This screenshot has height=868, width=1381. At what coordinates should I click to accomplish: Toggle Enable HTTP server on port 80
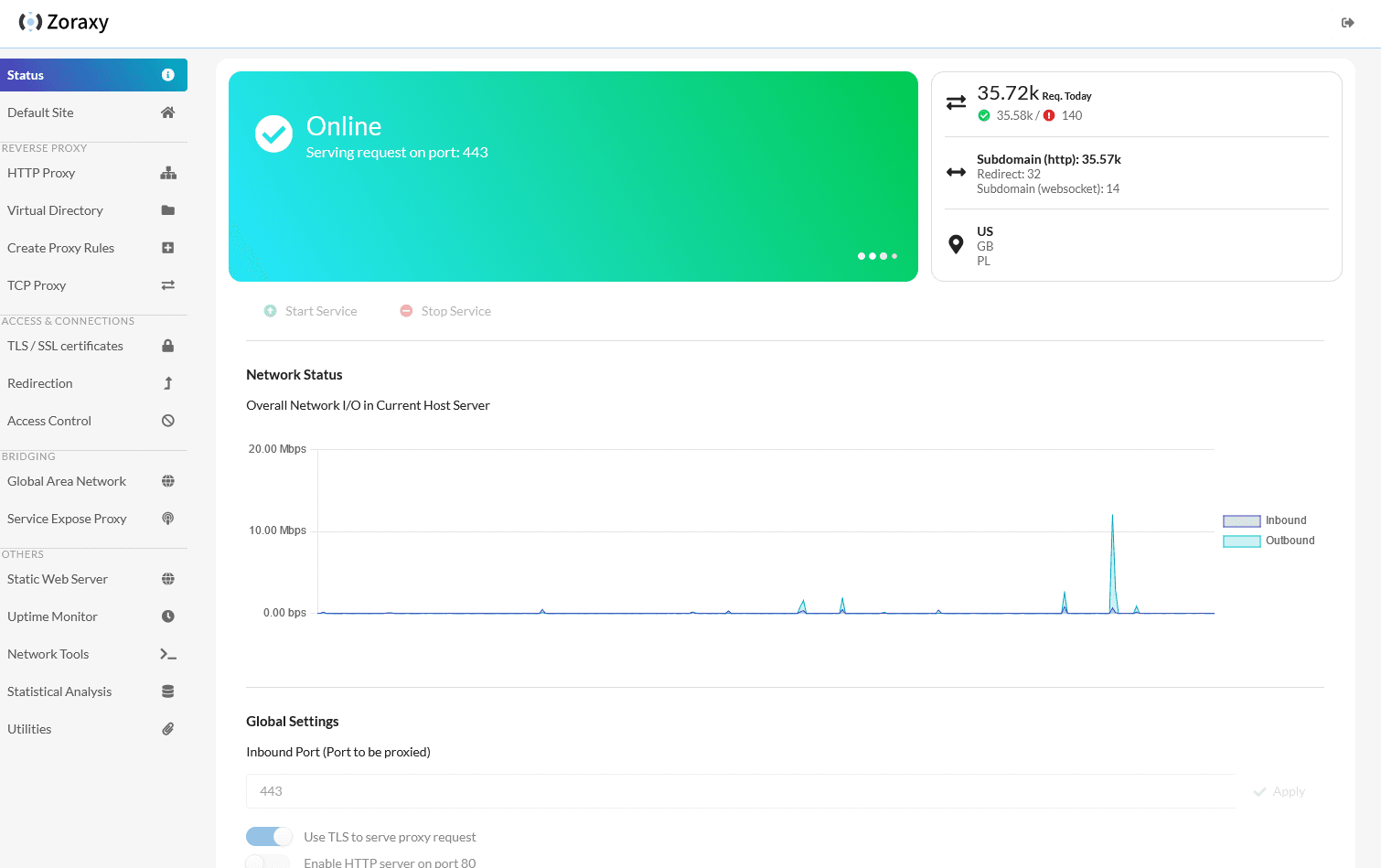[x=267, y=862]
